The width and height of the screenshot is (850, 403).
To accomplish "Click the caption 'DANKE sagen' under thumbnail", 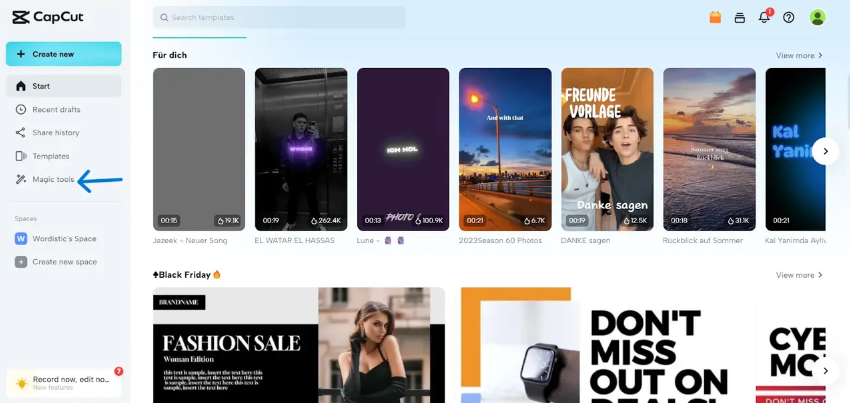I will click(585, 240).
